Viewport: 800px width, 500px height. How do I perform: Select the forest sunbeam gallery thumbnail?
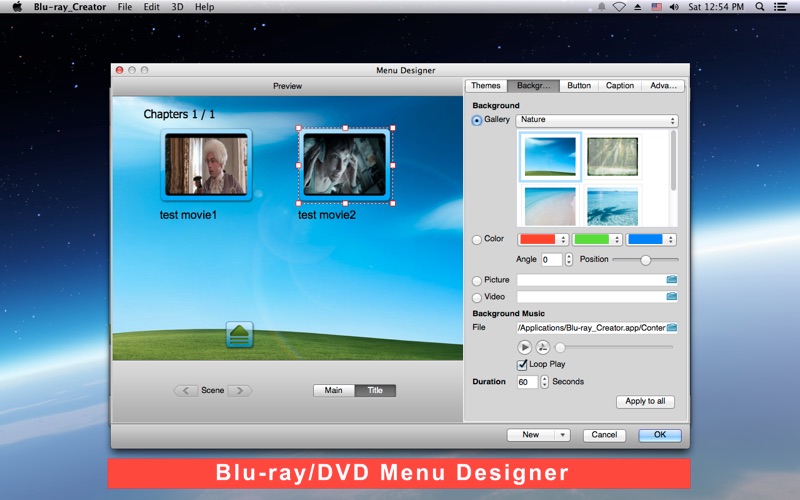(x=612, y=157)
